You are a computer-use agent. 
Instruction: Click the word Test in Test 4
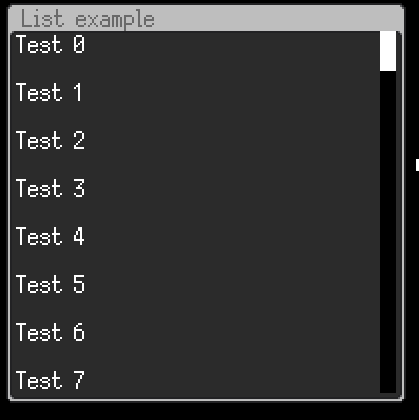point(39,236)
